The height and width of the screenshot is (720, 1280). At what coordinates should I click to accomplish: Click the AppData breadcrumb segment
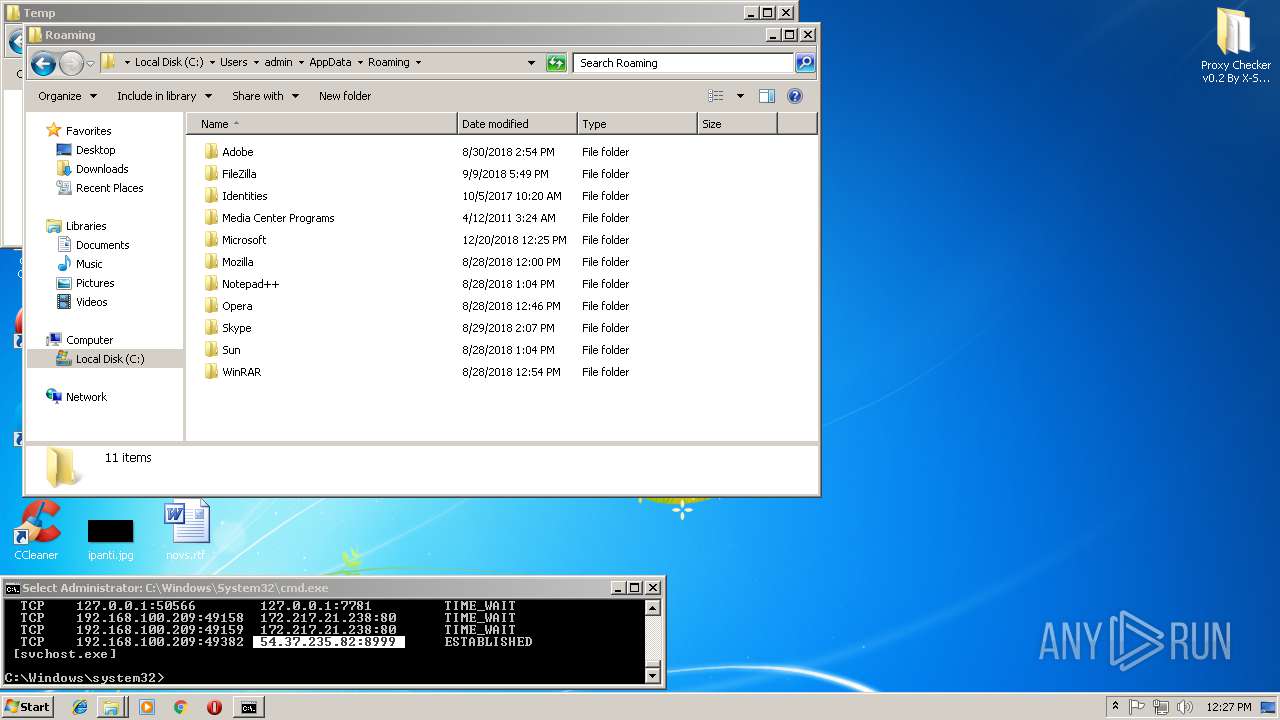click(330, 62)
